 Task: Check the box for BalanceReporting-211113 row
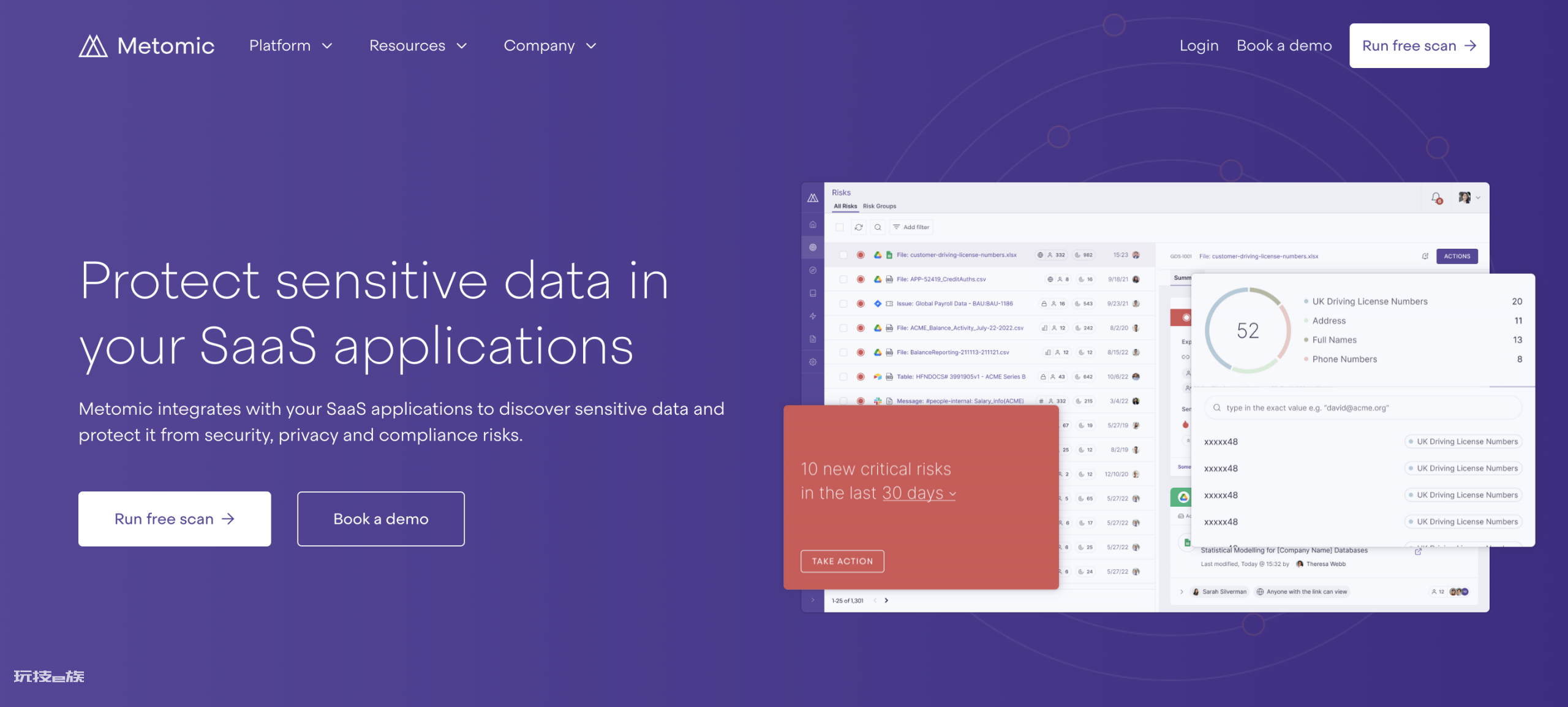tap(843, 352)
